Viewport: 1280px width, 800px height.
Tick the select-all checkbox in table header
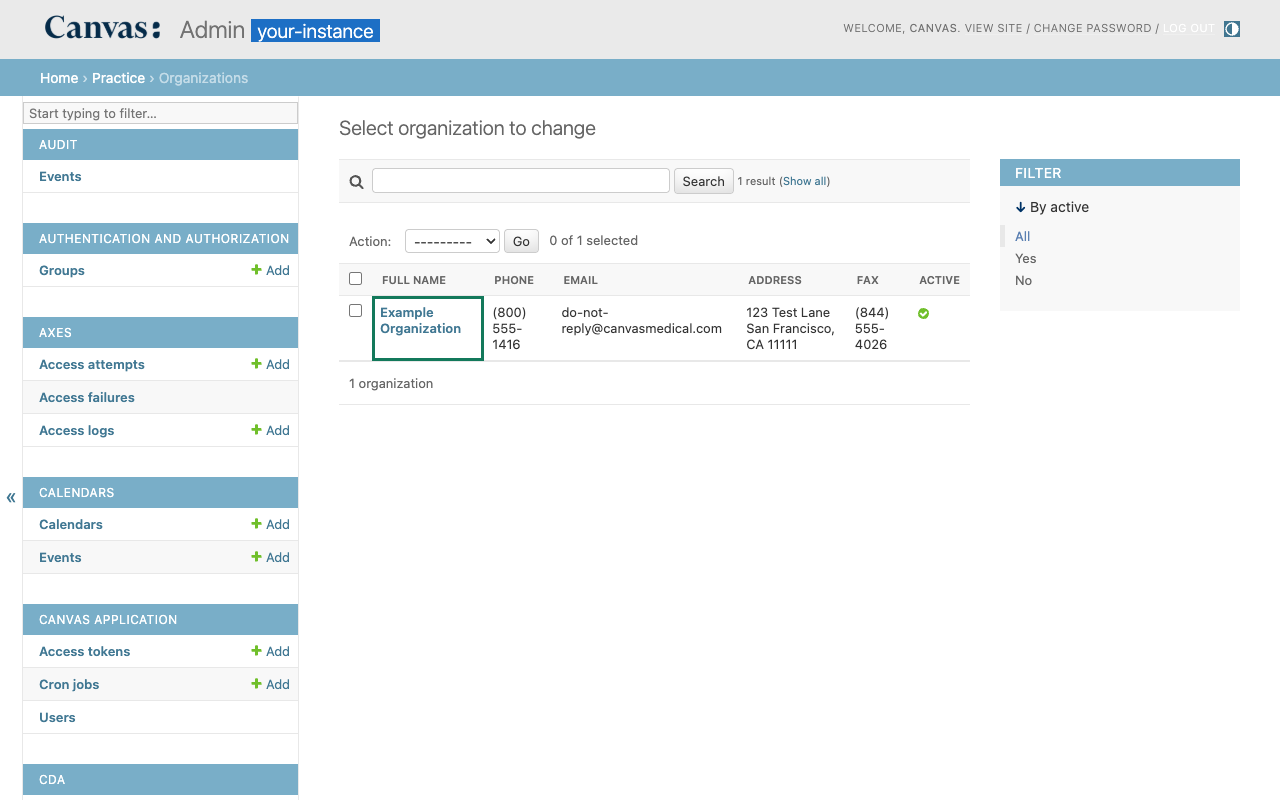(x=355, y=279)
